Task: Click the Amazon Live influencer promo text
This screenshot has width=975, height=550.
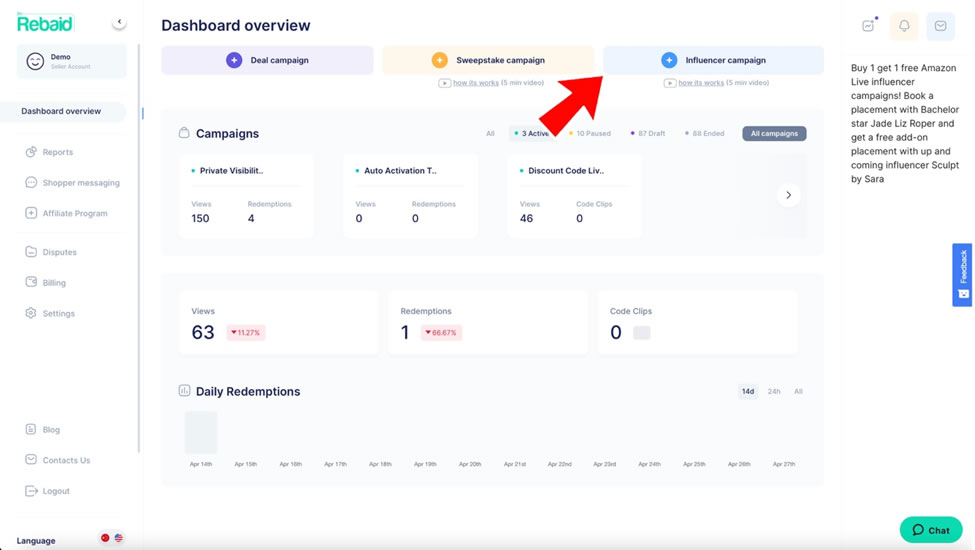Action: [905, 123]
